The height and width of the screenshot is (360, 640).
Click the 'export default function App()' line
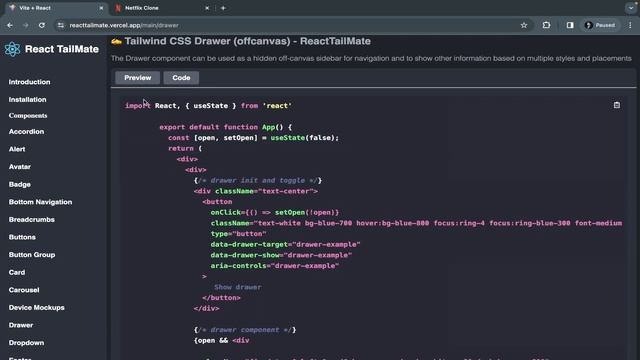[x=225, y=127]
